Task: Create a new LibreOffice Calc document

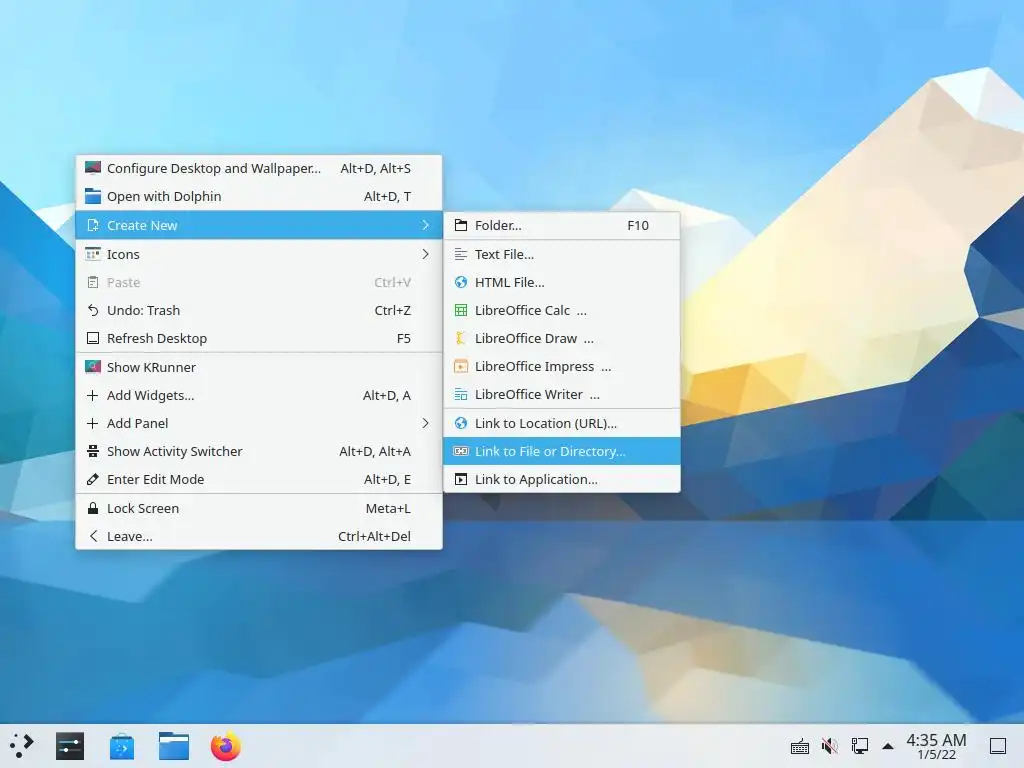Action: 562,310
